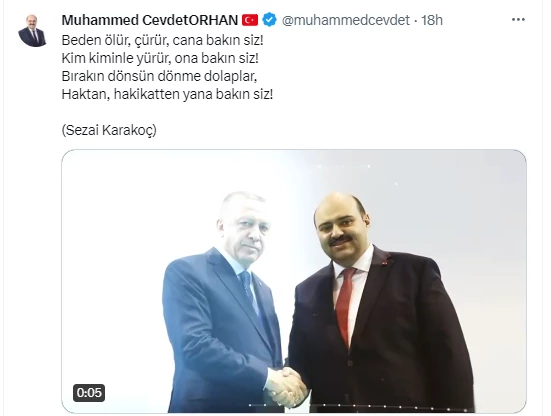The image size is (551, 416).
Task: Click the red tie in the video
Action: click(x=345, y=306)
